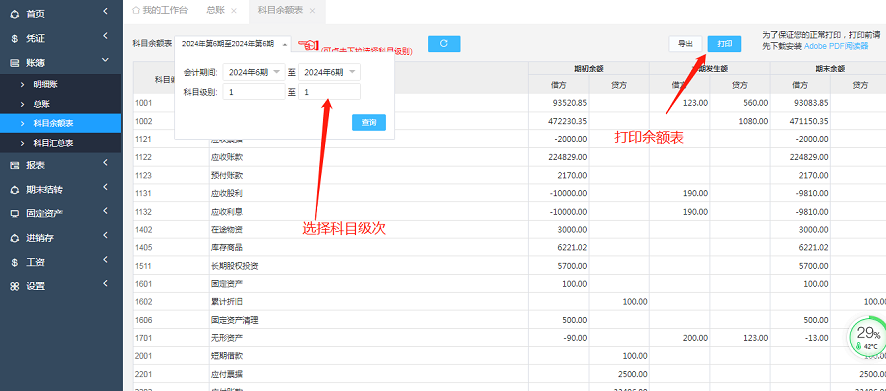This screenshot has height=391, width=886.
Task: Expand the 期末结转 menu chevron
Action: tap(105, 186)
